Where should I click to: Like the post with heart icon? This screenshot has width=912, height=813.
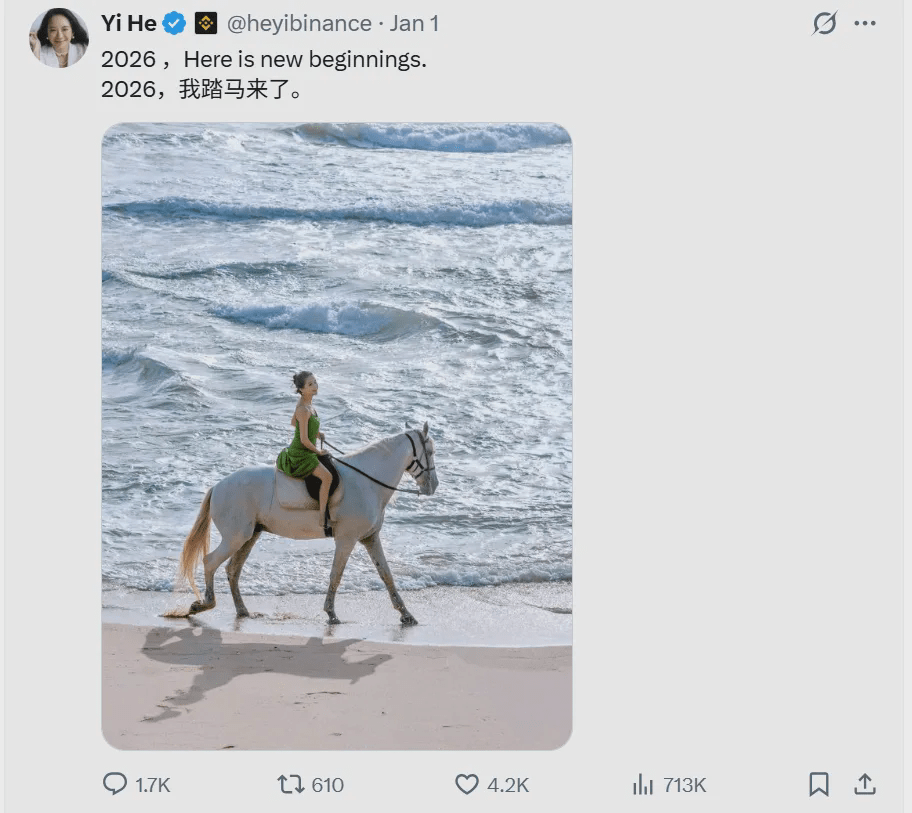[x=467, y=784]
